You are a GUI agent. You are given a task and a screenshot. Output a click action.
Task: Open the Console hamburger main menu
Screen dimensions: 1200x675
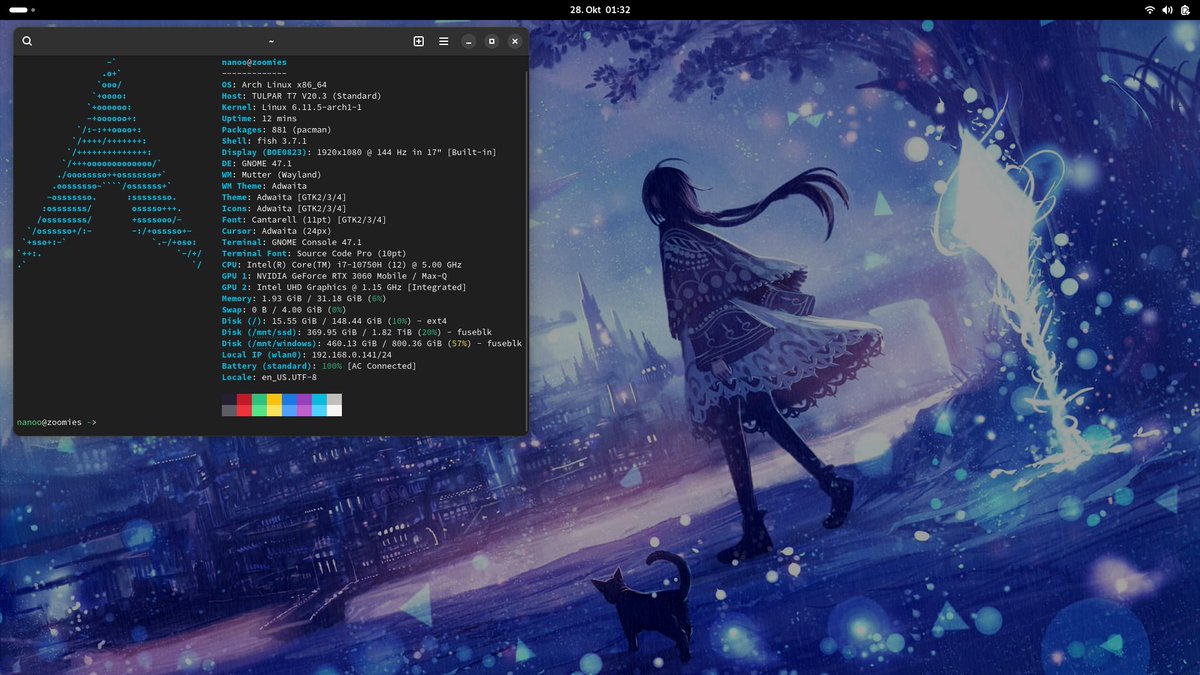click(444, 41)
